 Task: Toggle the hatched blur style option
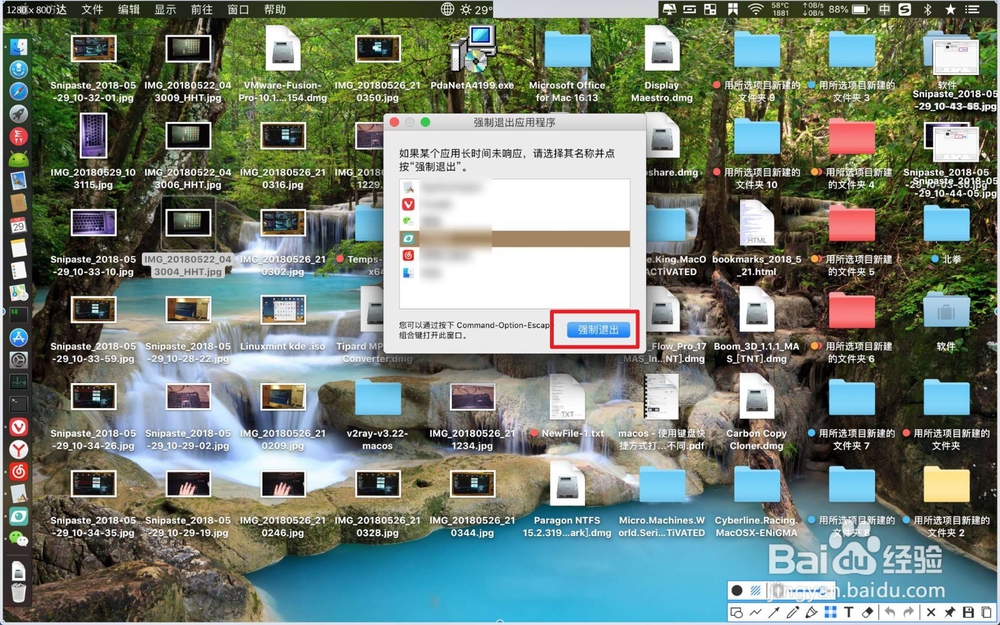click(x=756, y=590)
